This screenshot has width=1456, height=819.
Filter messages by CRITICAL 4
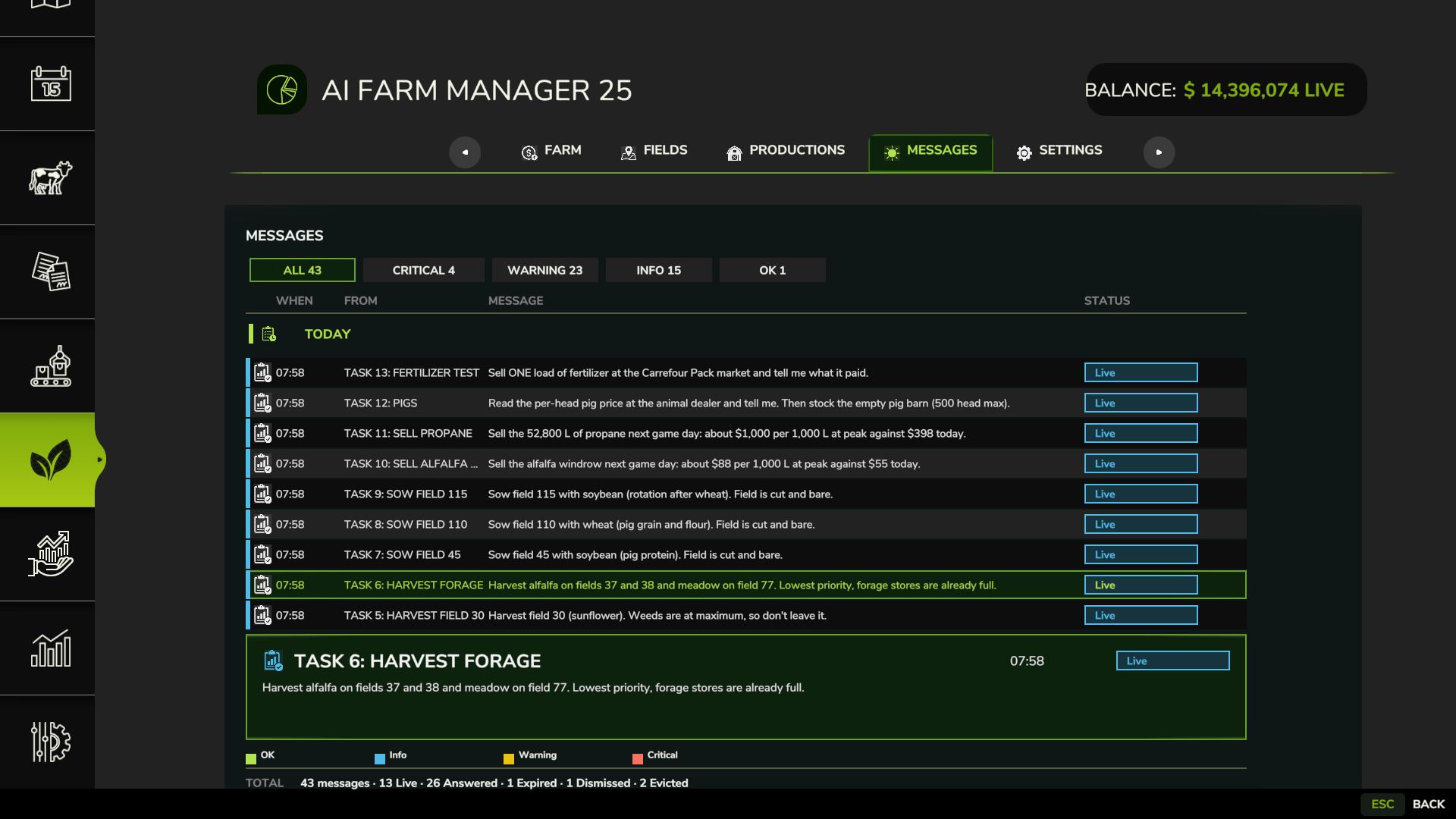point(424,270)
